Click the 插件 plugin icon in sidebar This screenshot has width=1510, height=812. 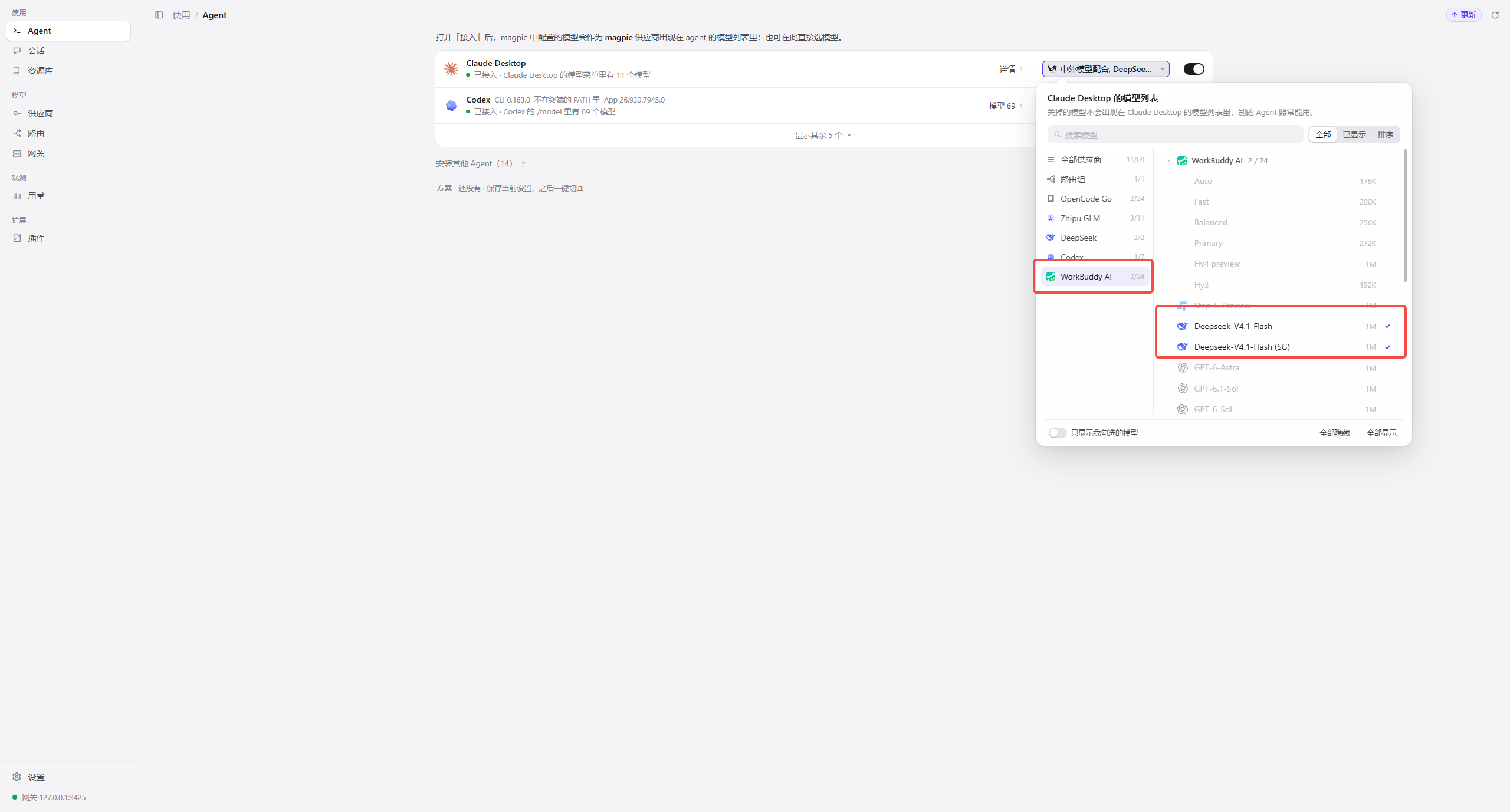click(17, 238)
